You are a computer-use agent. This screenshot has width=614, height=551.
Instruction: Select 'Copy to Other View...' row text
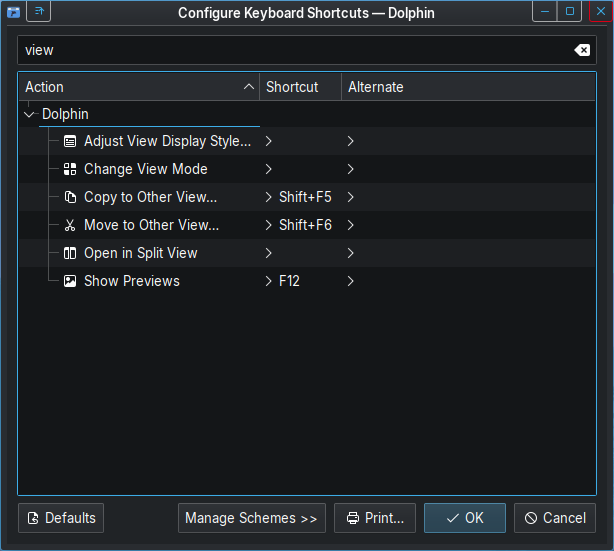coord(150,197)
